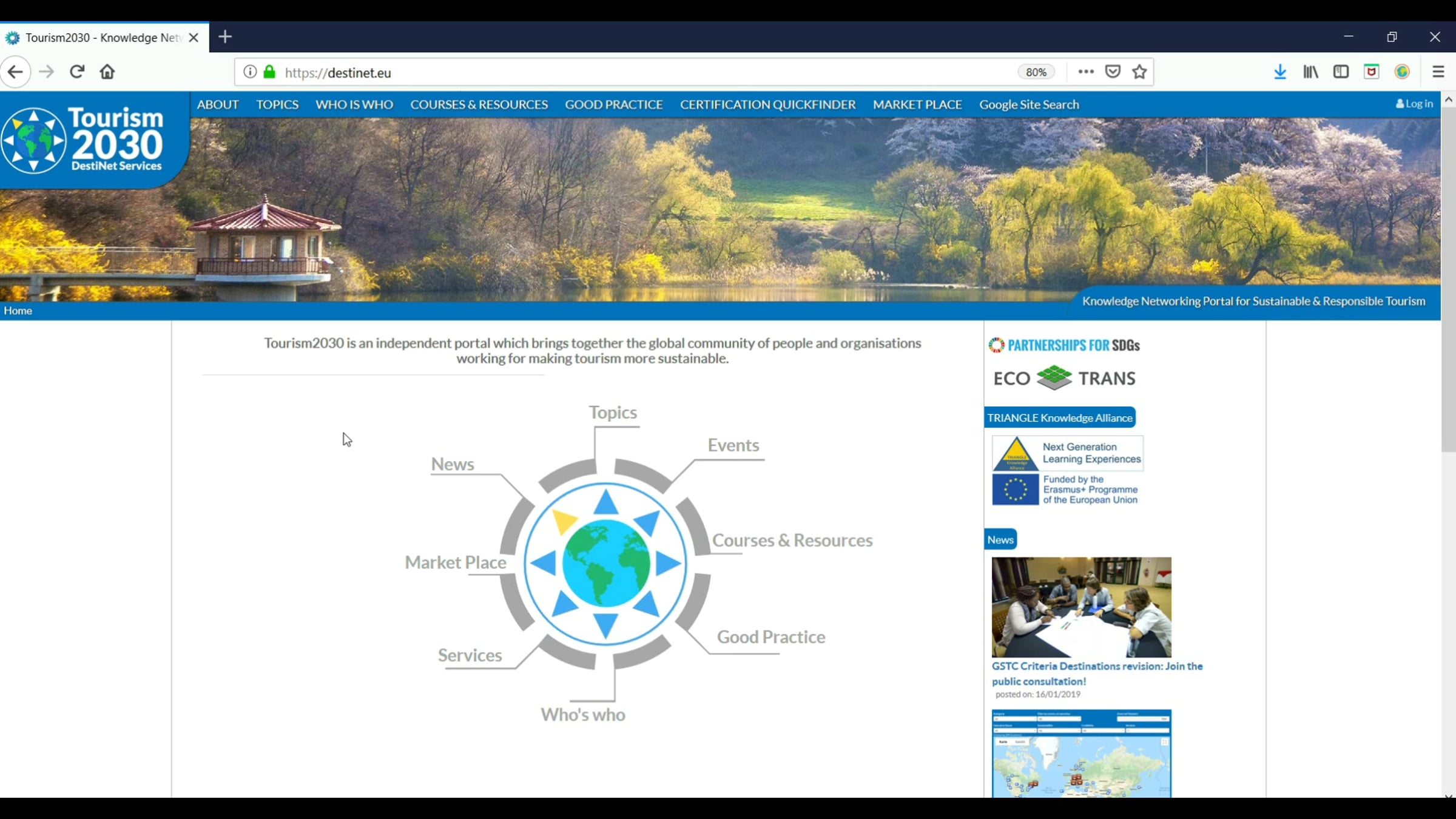Click the Tourism 2030 DestiNet logo
The height and width of the screenshot is (819, 1456).
[85, 140]
